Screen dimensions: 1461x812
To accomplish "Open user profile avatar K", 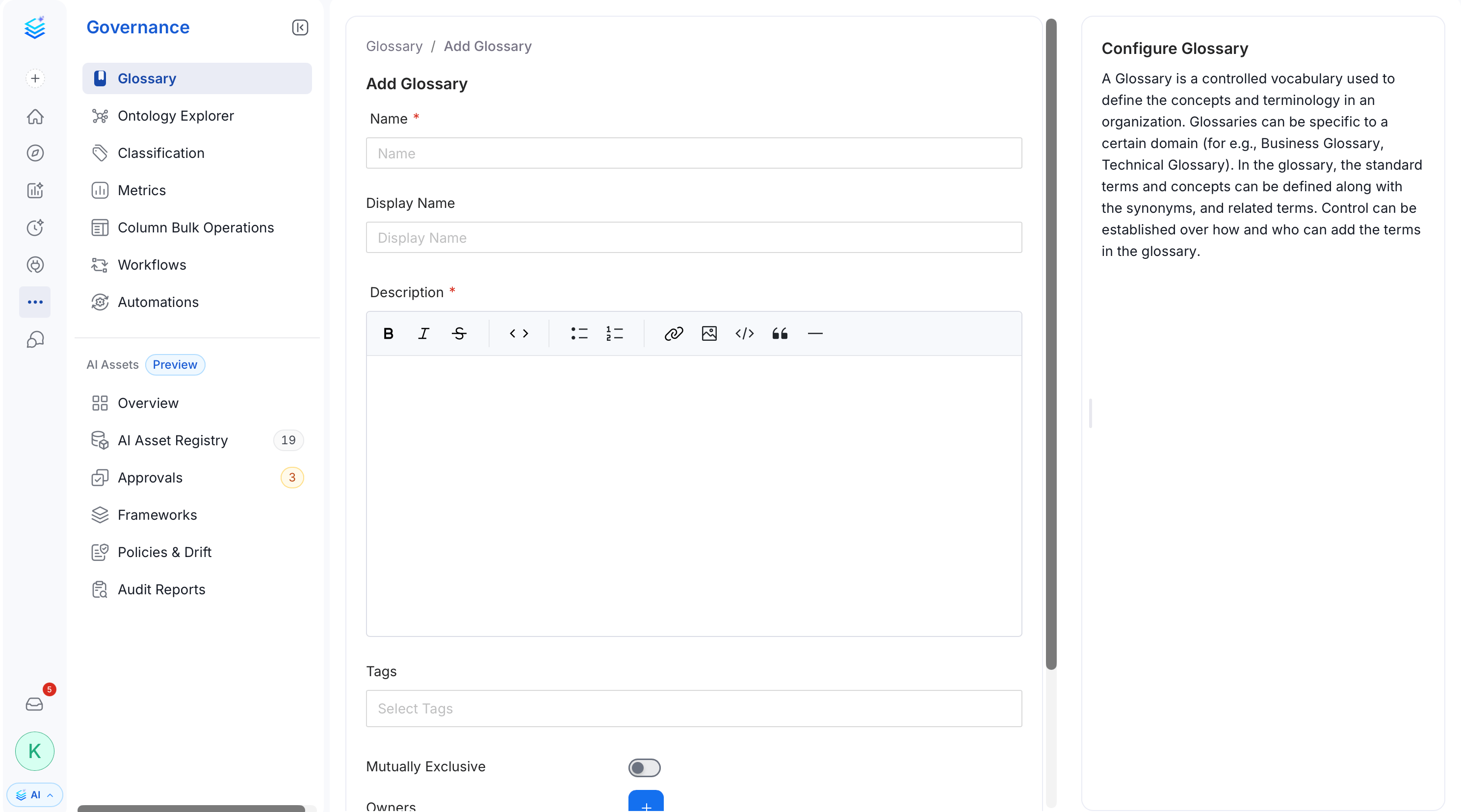I will pos(35,751).
